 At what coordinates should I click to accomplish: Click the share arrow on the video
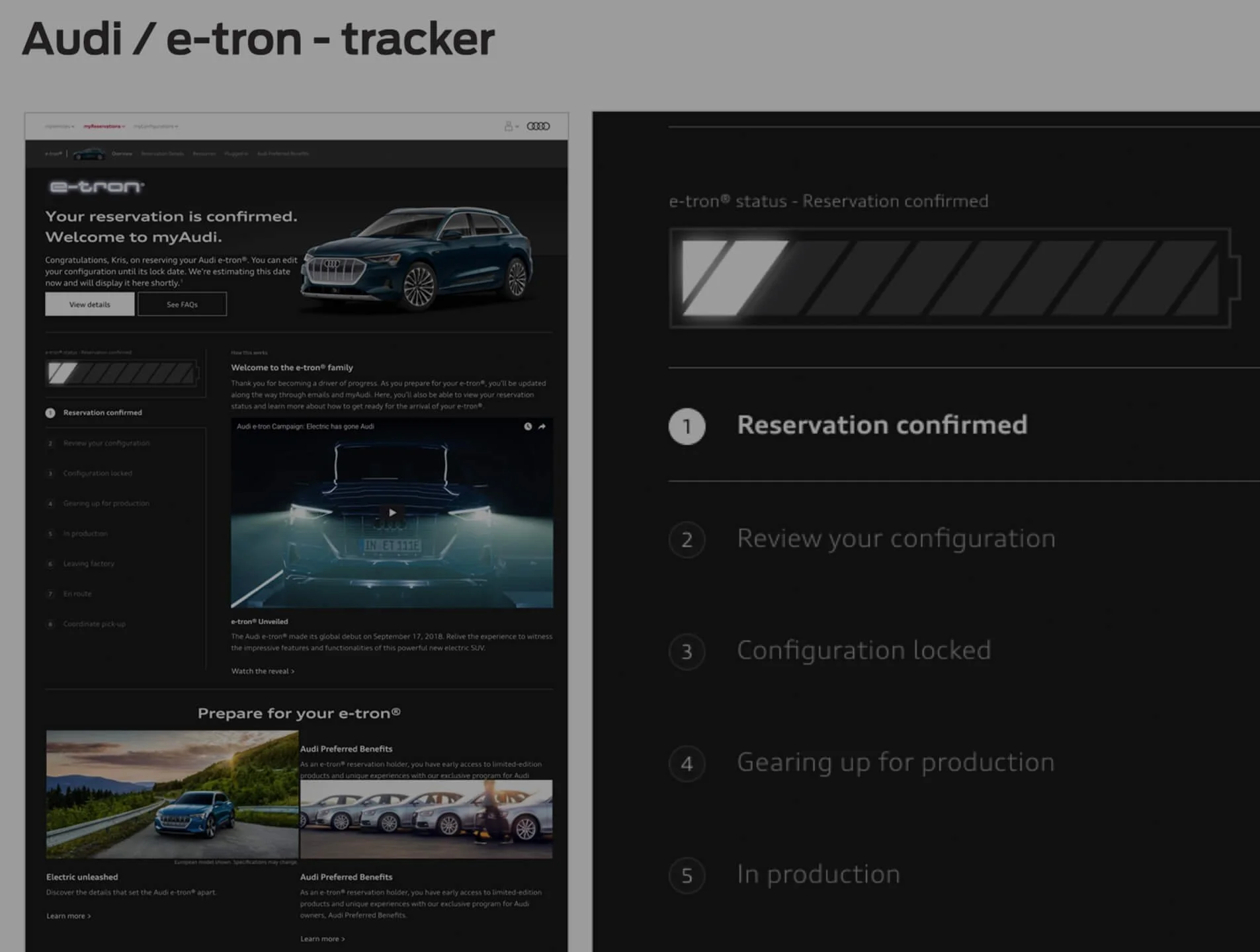pyautogui.click(x=542, y=426)
